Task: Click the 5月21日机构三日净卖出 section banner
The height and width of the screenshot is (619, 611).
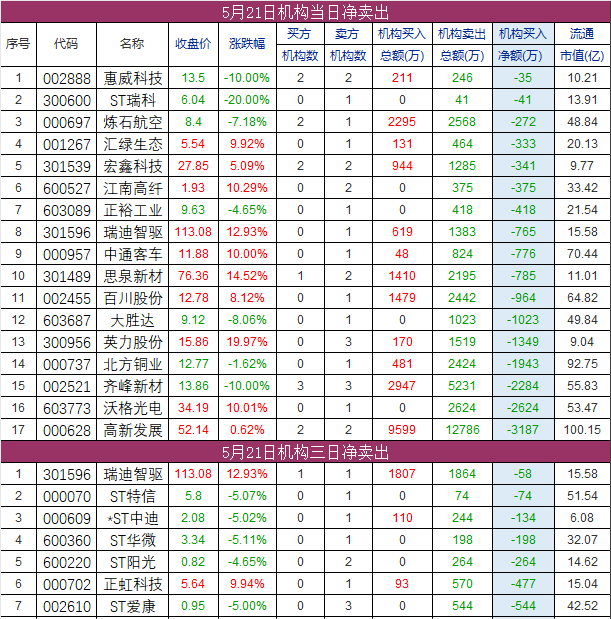Action: click(x=305, y=452)
